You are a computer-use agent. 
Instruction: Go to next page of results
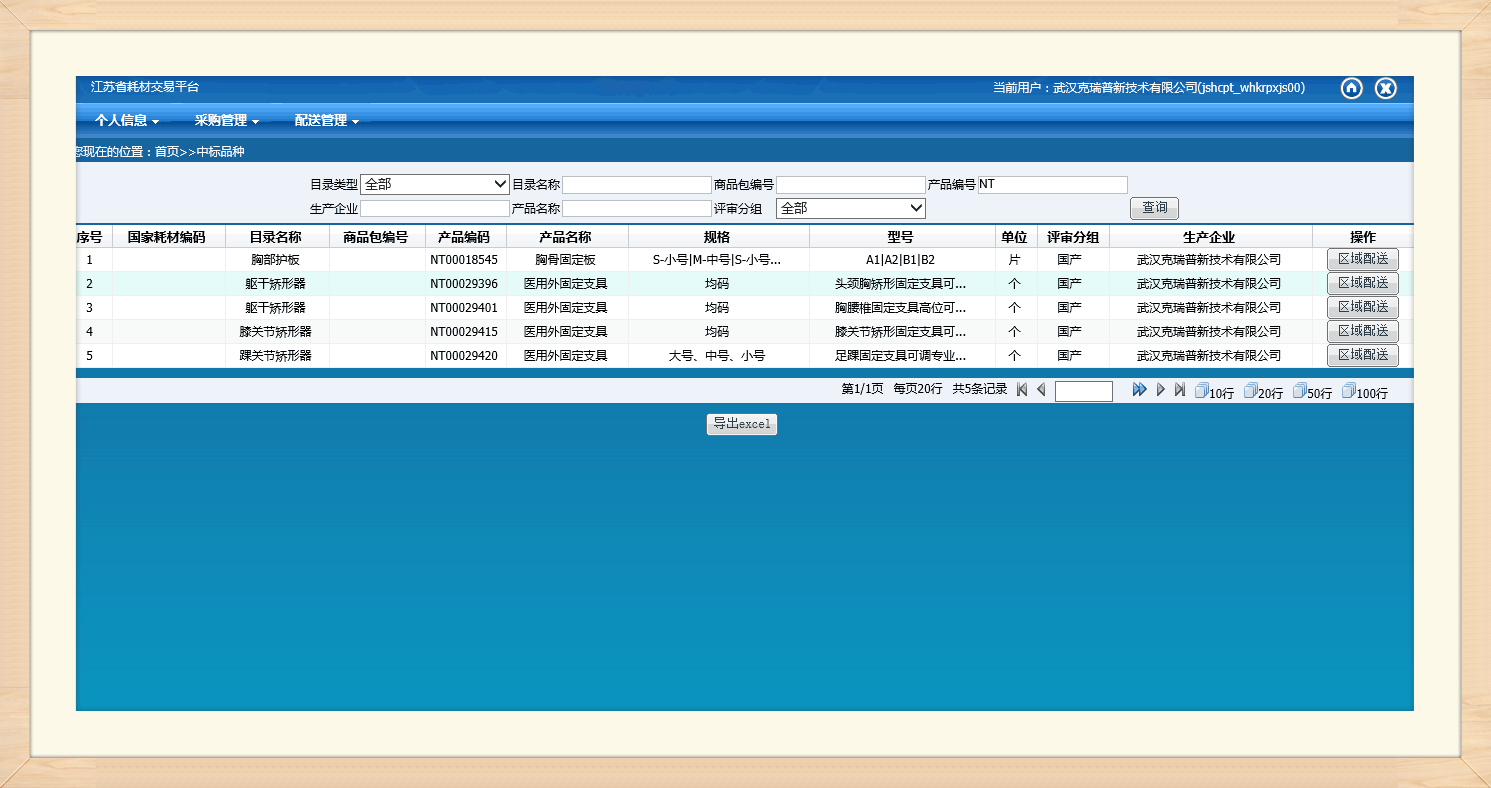[1161, 390]
